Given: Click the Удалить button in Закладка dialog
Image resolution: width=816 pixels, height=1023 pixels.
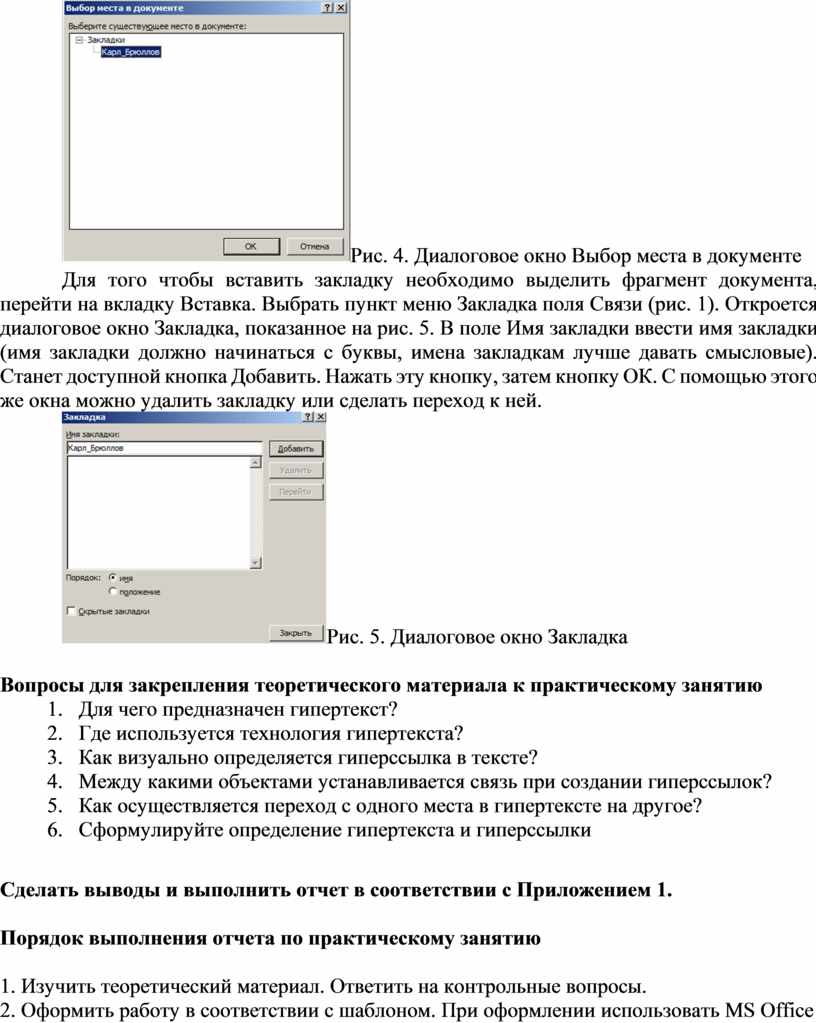Looking at the screenshot, I should point(296,470).
